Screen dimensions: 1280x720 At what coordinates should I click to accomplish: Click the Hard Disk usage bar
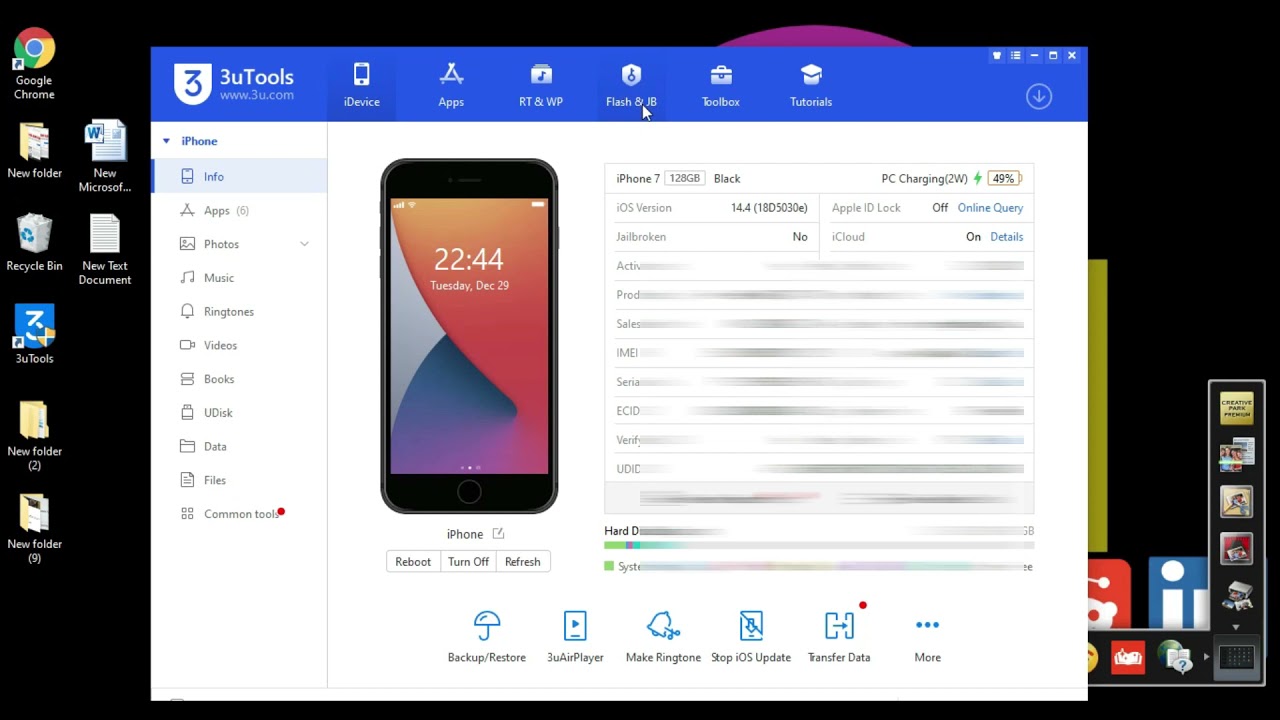click(x=819, y=545)
